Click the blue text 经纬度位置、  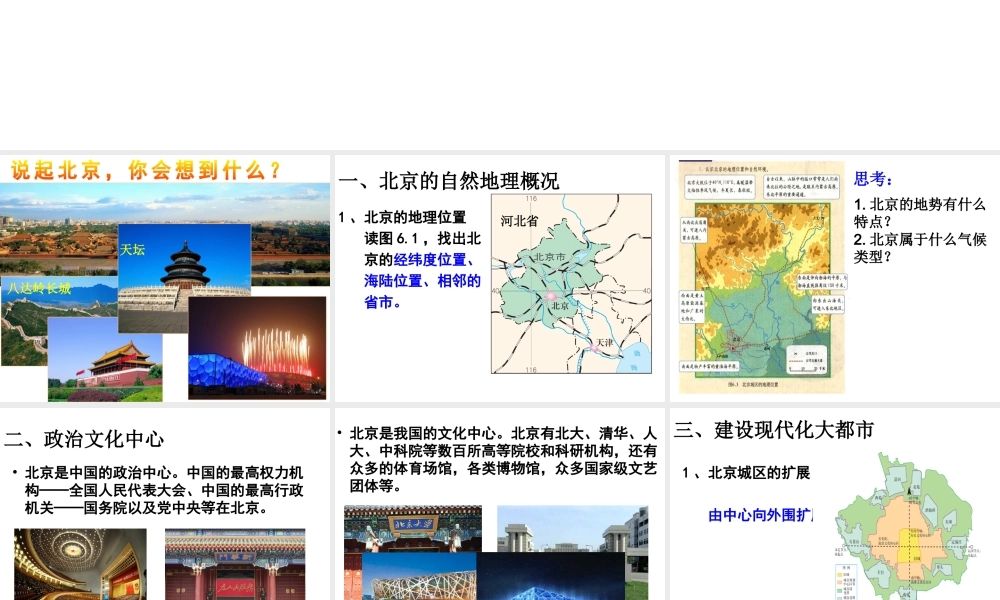(x=436, y=260)
